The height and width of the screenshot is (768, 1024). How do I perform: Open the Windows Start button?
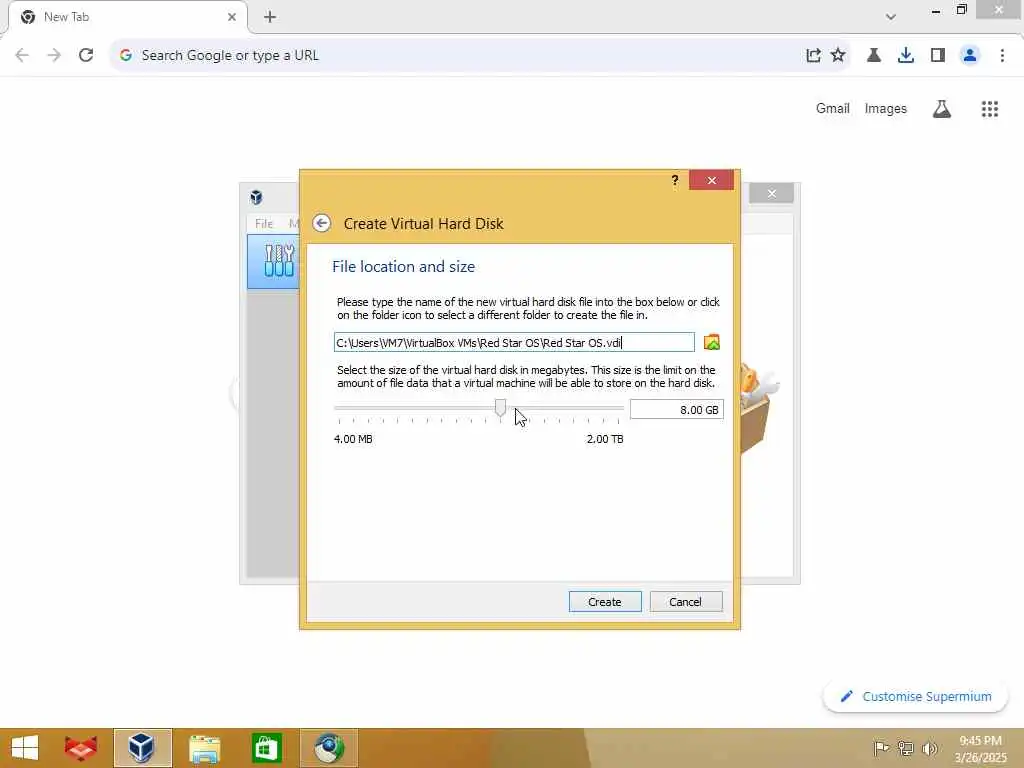(25, 748)
